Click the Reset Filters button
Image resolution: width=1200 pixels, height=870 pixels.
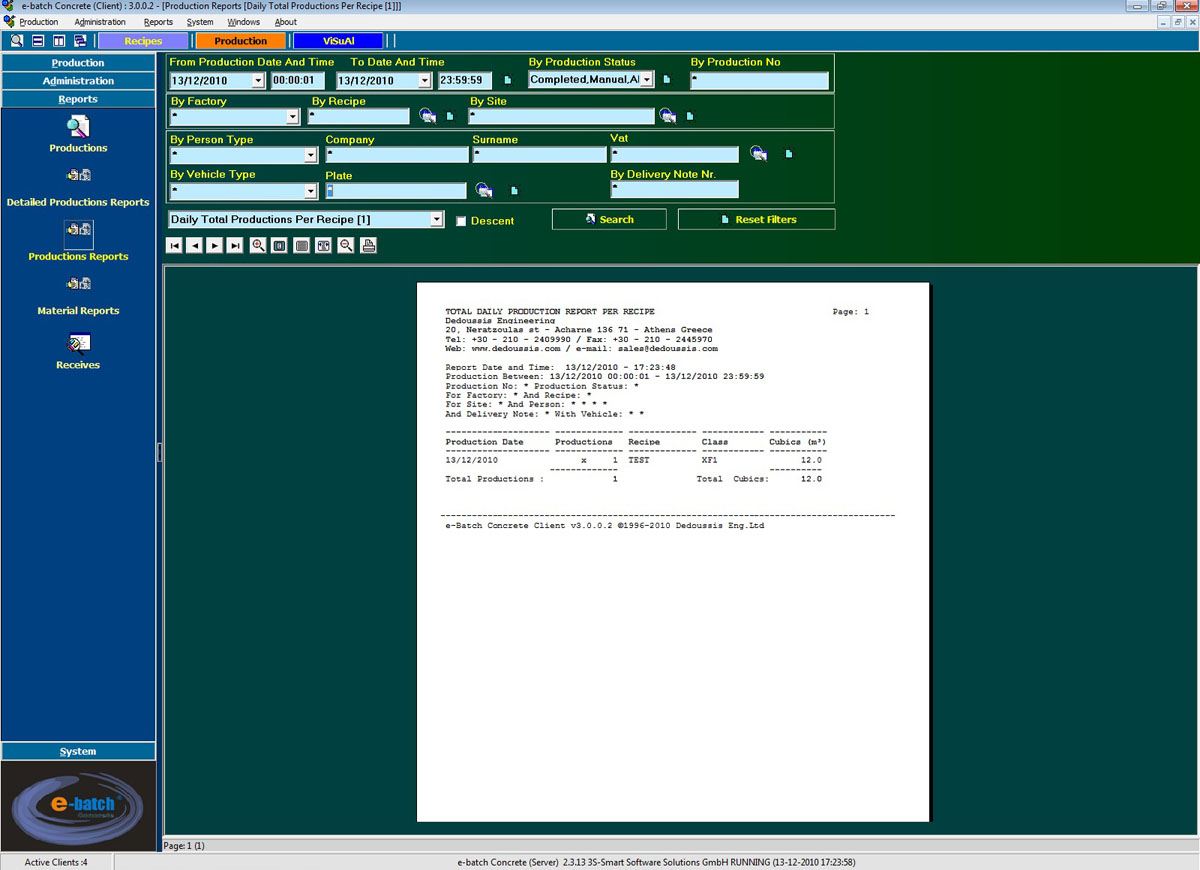(x=756, y=219)
